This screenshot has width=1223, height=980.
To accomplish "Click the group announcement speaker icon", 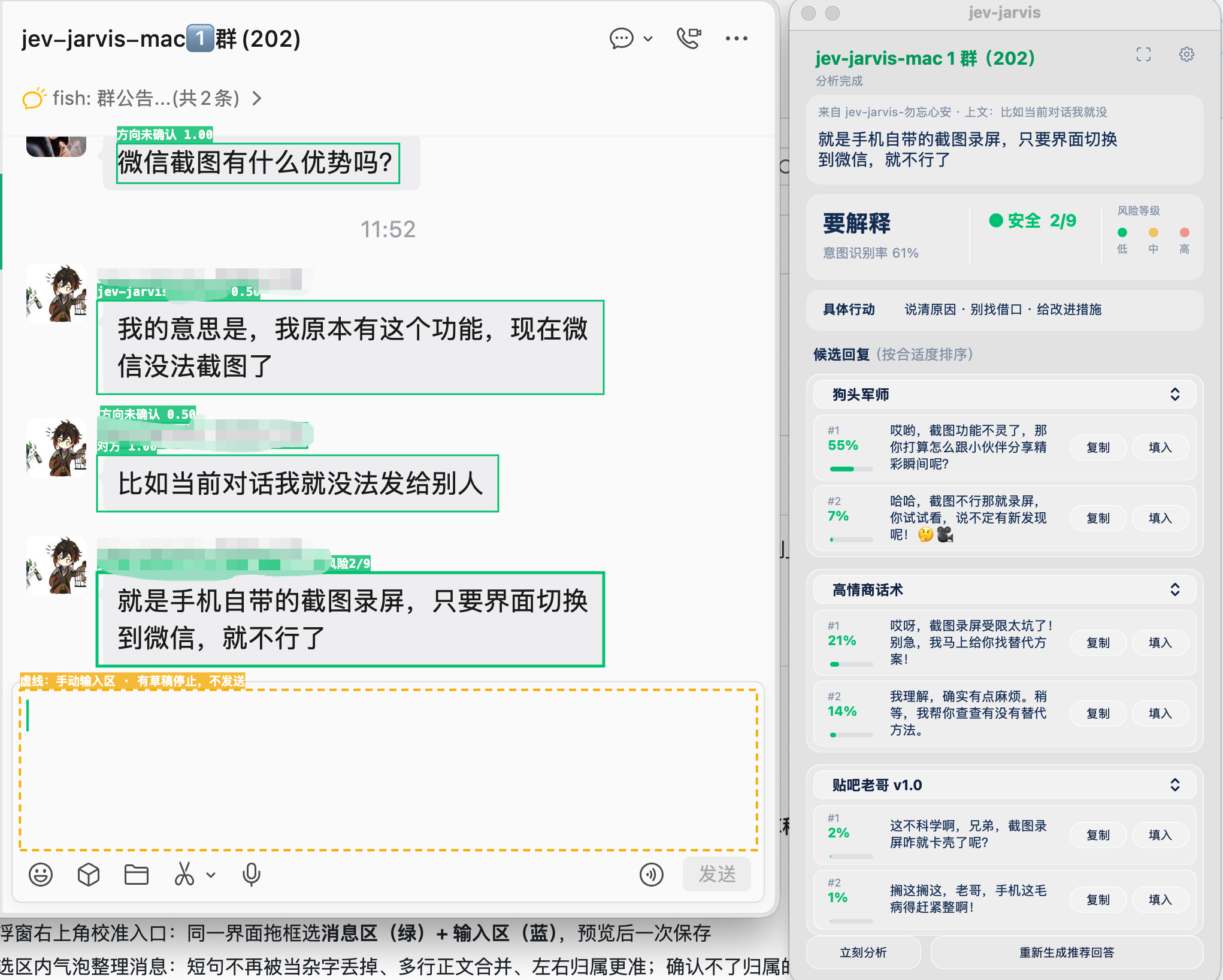I will (34, 98).
